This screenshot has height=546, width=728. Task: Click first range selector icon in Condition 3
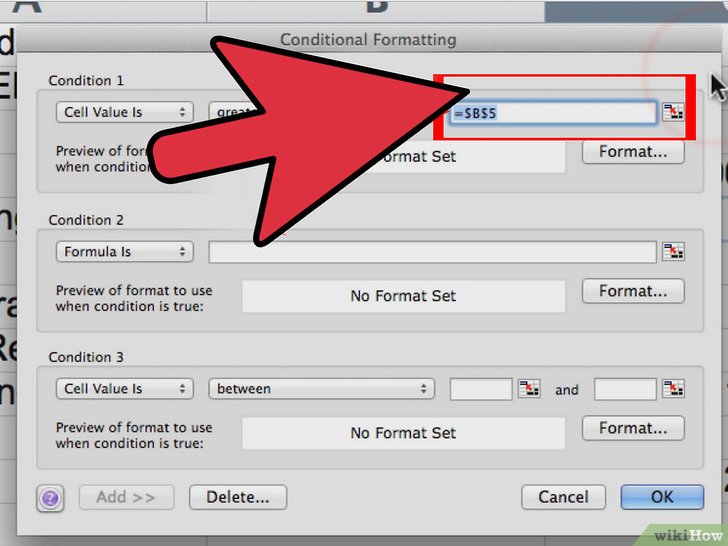(x=529, y=388)
